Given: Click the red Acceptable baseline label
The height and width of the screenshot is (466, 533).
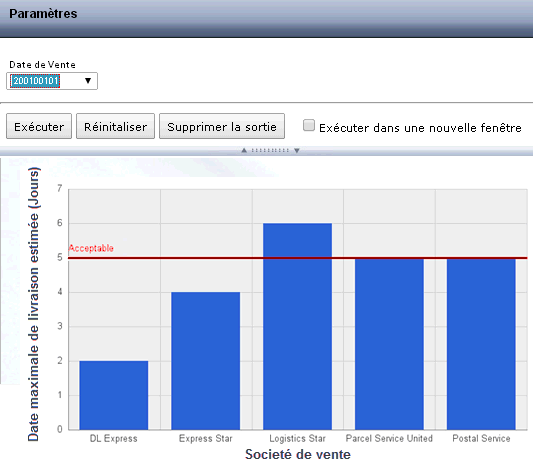Looking at the screenshot, I should pyautogui.click(x=91, y=248).
